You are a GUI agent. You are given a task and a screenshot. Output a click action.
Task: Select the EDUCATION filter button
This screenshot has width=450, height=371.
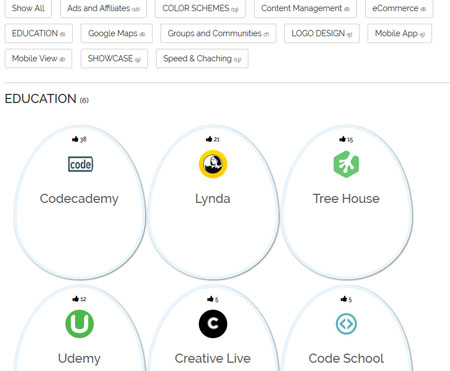tap(39, 33)
